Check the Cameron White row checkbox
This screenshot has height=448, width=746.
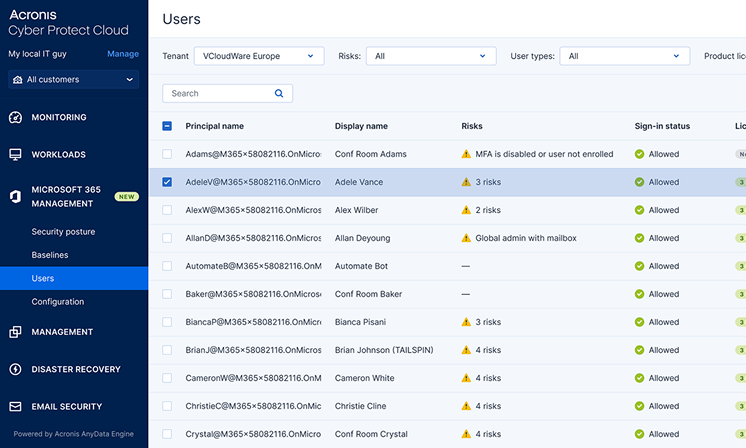[167, 378]
